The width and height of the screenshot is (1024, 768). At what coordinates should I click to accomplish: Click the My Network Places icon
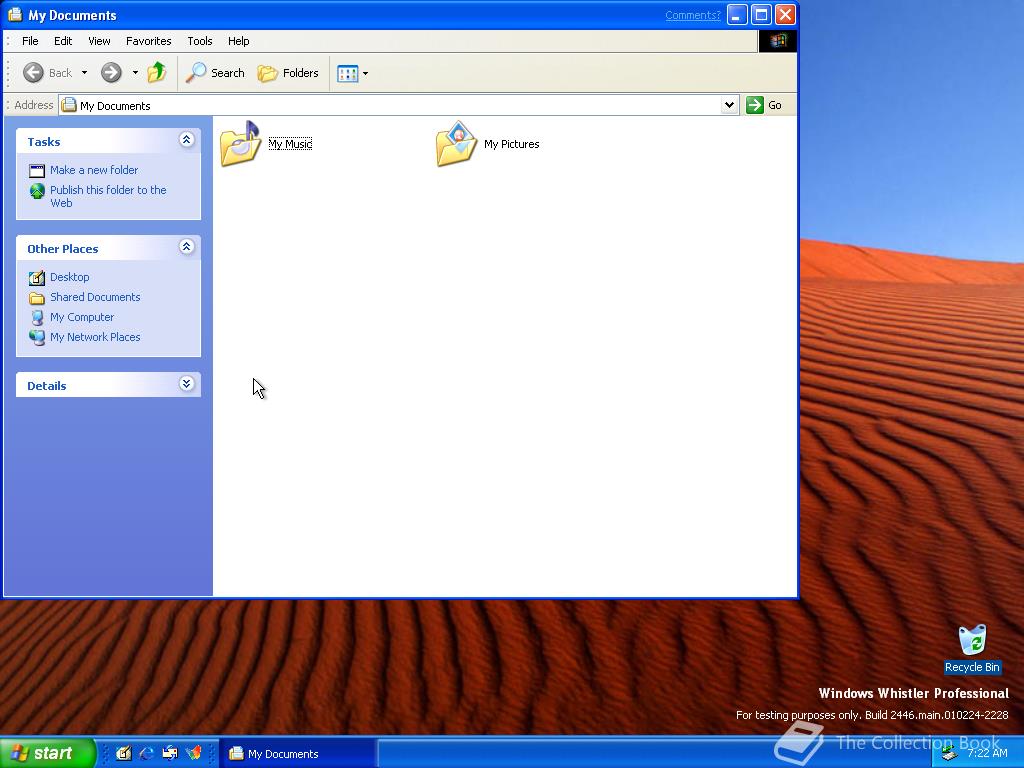pos(37,338)
